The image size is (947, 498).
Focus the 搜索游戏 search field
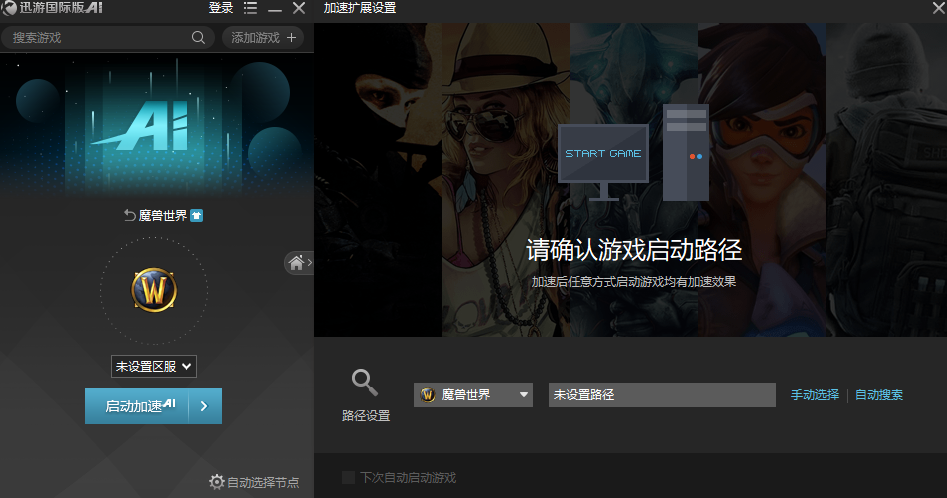pos(108,37)
